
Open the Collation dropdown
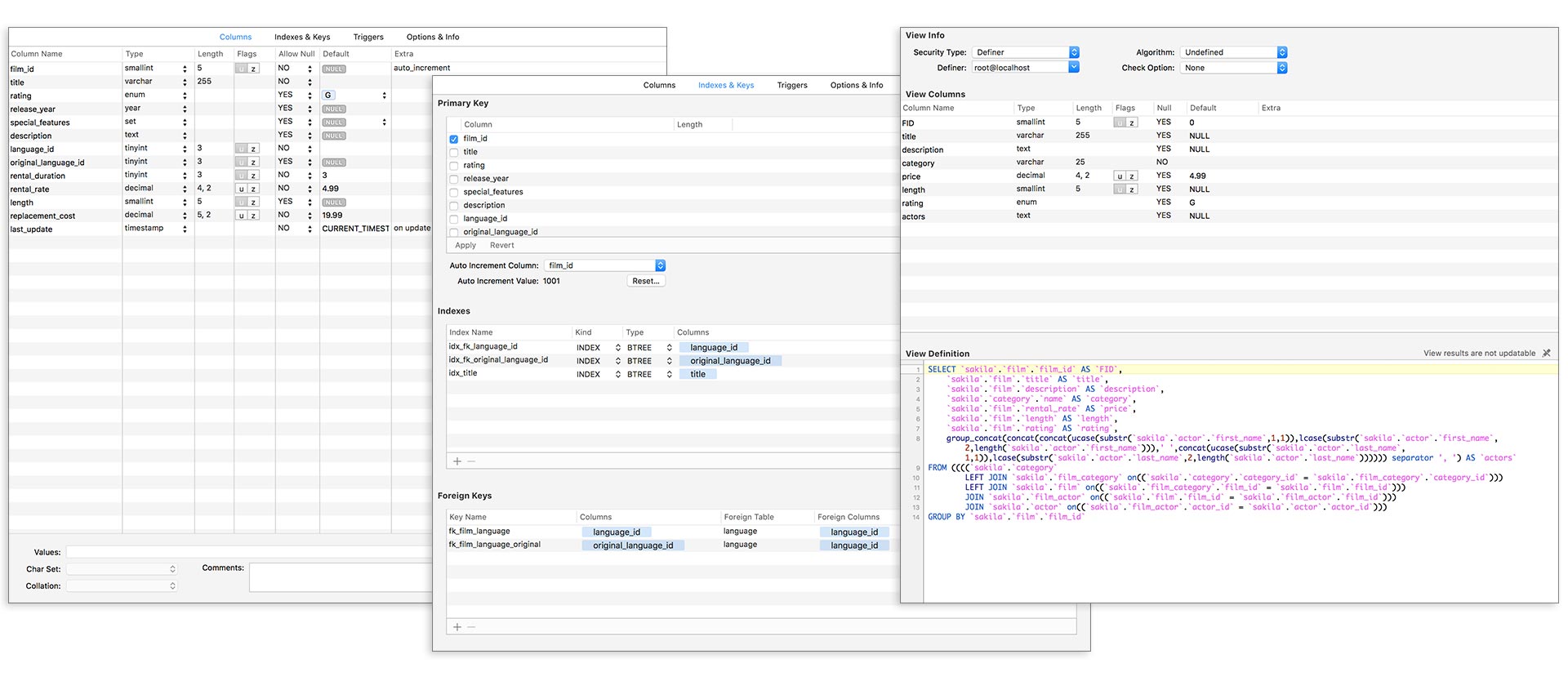click(122, 586)
